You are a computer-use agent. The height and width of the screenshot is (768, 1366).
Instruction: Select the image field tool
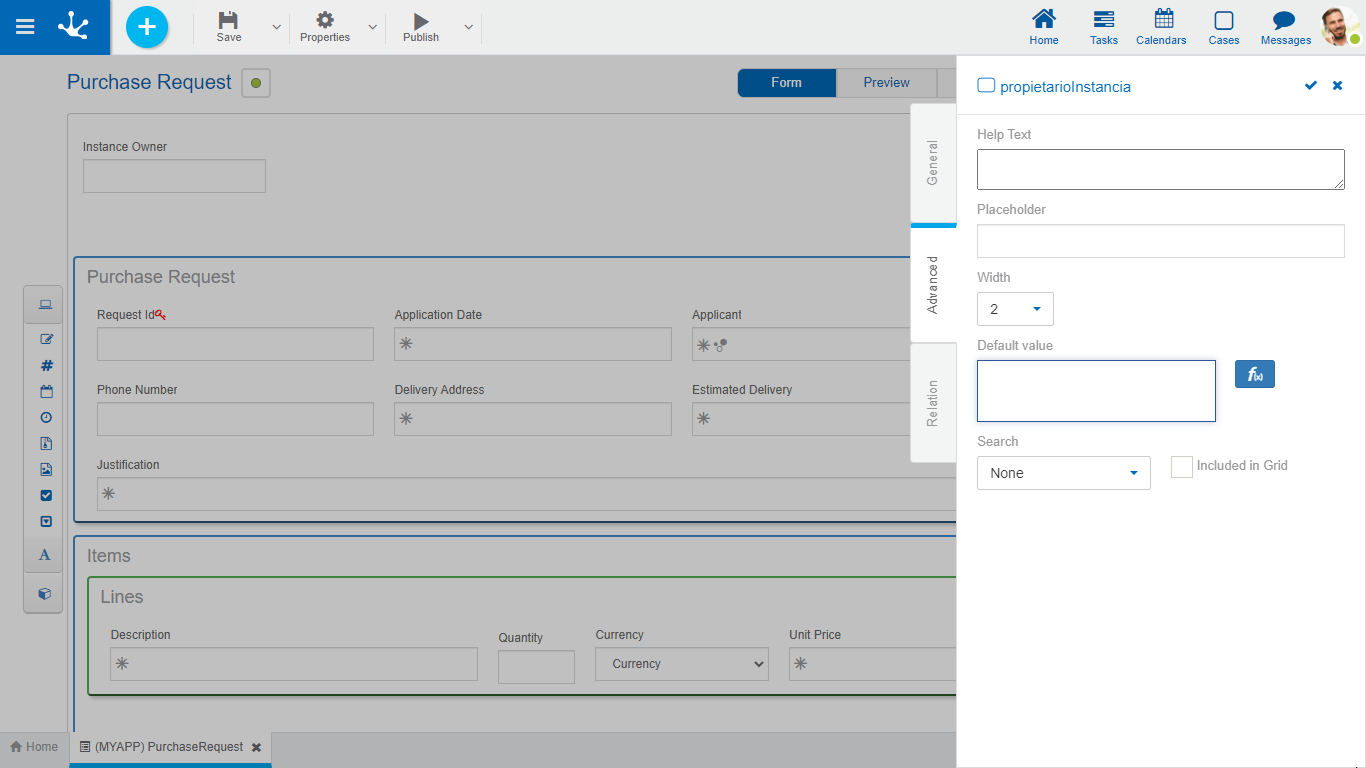(x=45, y=469)
